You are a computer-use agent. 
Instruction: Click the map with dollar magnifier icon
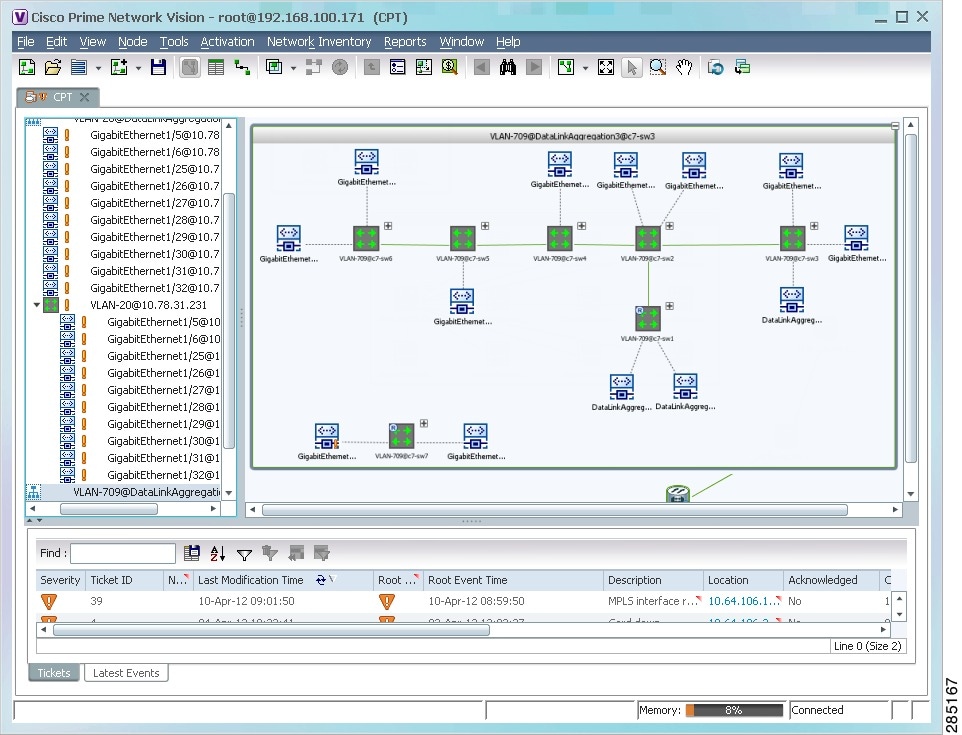coord(450,67)
